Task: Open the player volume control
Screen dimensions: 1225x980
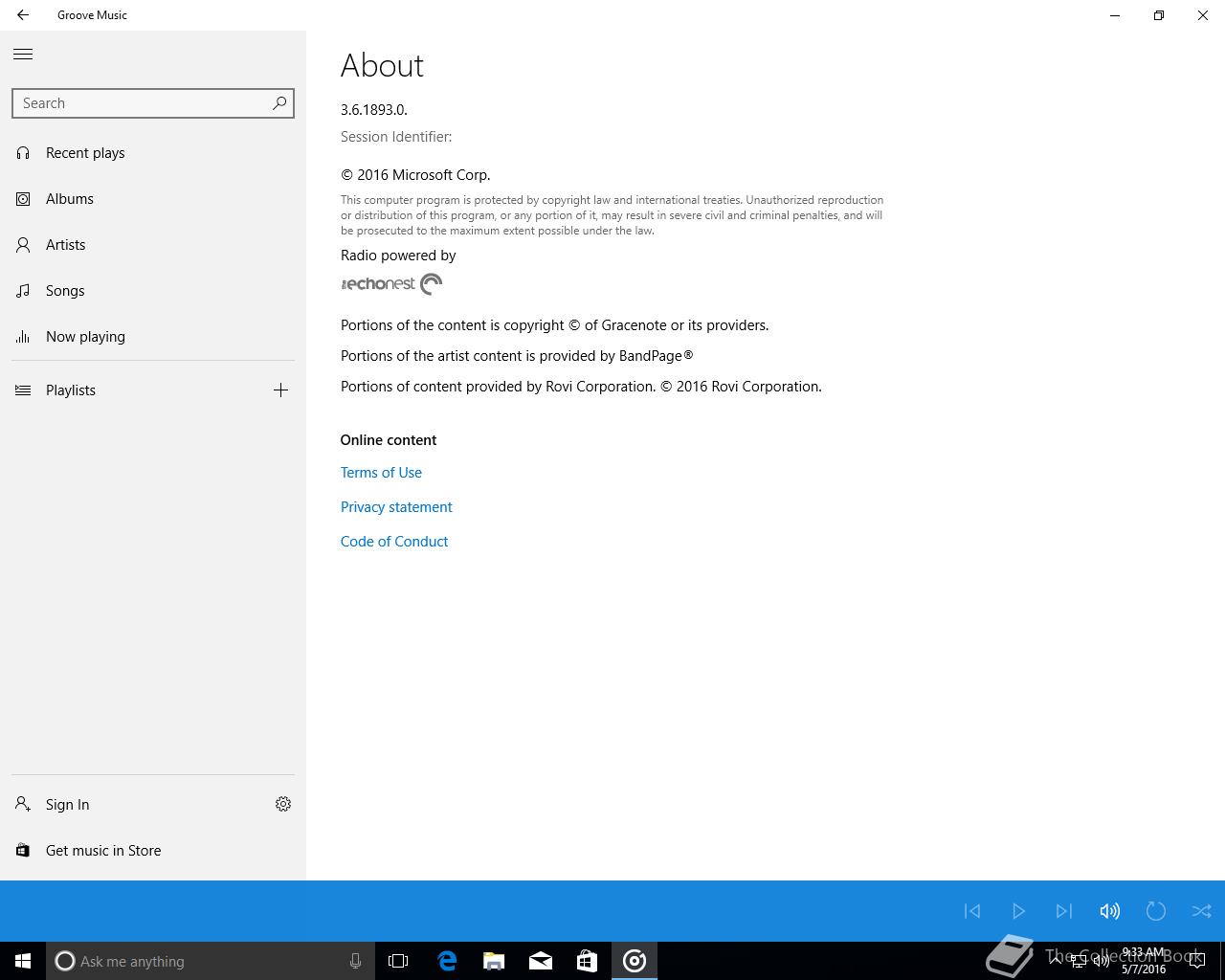Action: pos(1110,911)
